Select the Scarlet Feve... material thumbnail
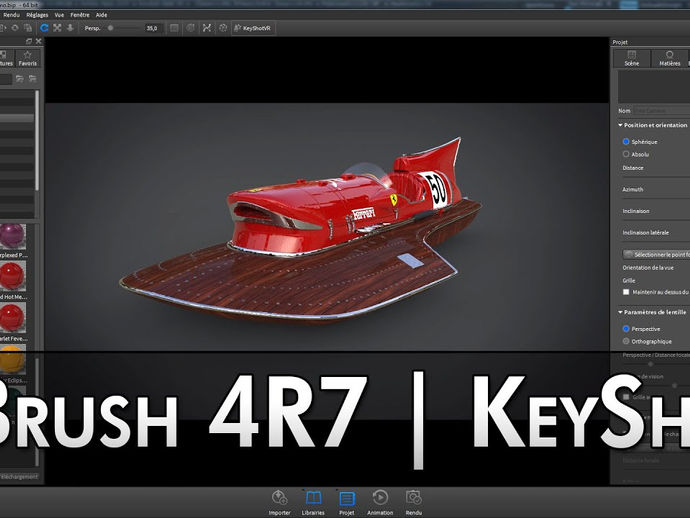Screen dimensions: 690x518 12,318
